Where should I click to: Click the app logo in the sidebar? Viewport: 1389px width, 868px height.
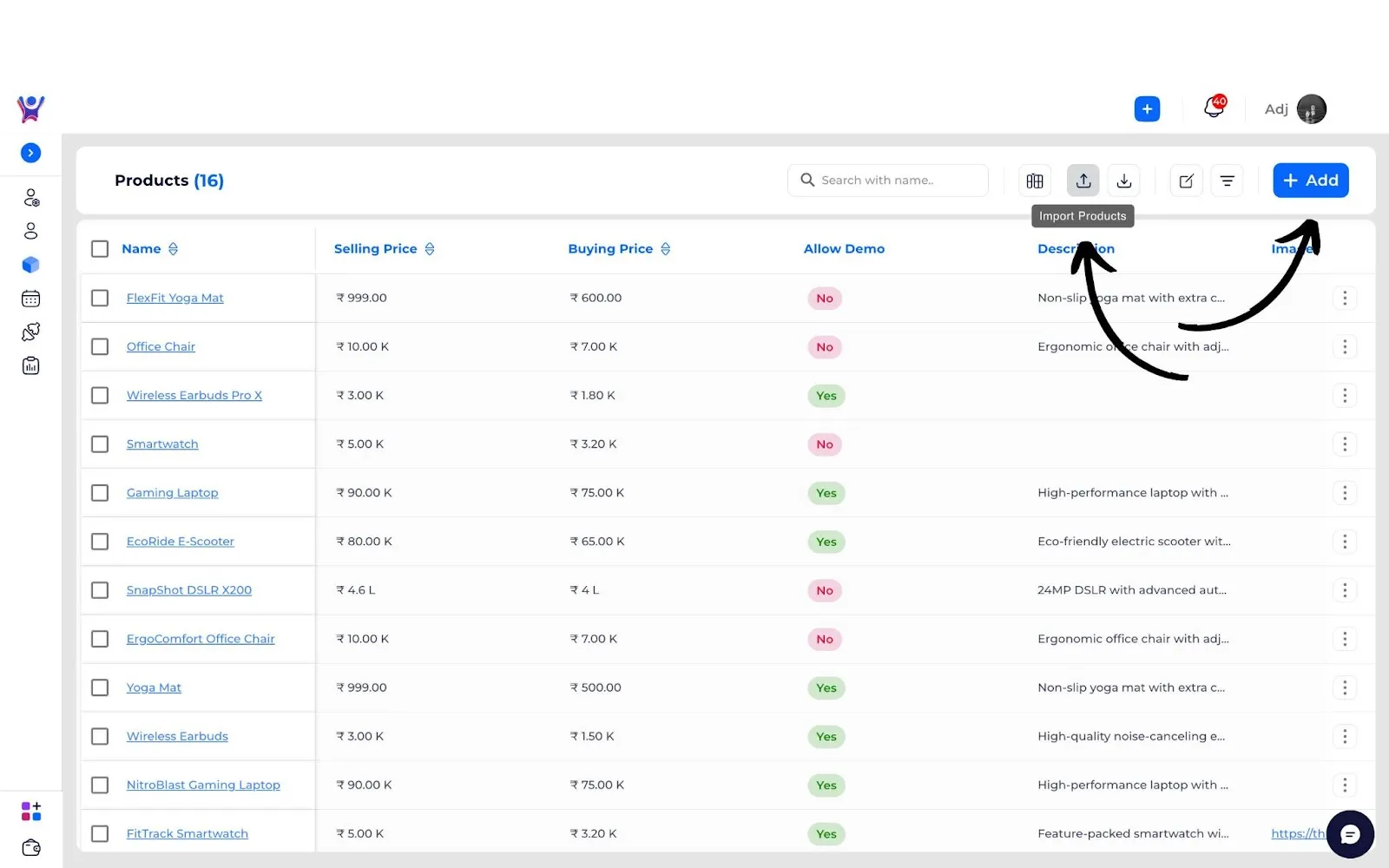(31, 108)
